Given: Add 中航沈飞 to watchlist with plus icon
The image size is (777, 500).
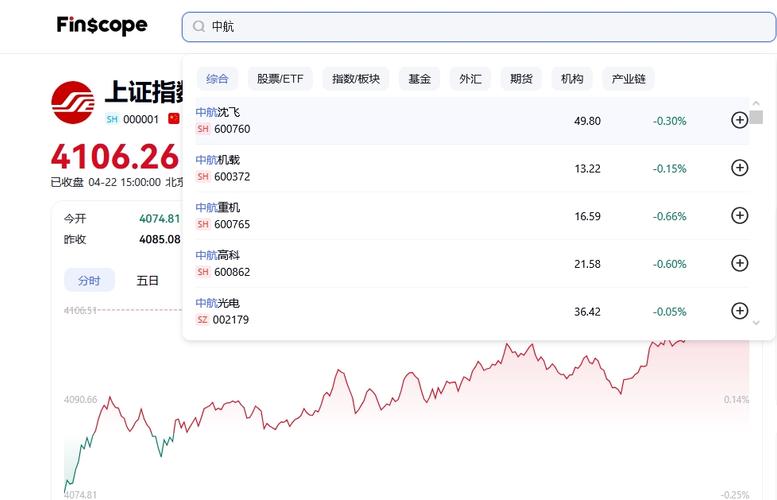Looking at the screenshot, I should (x=739, y=120).
